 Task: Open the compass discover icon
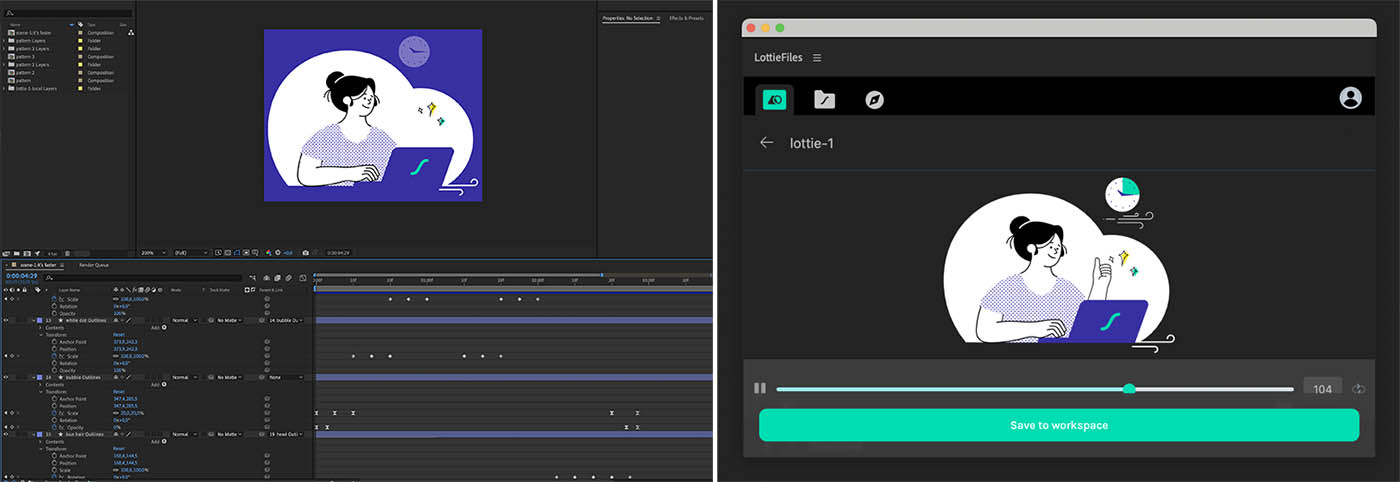(x=874, y=99)
